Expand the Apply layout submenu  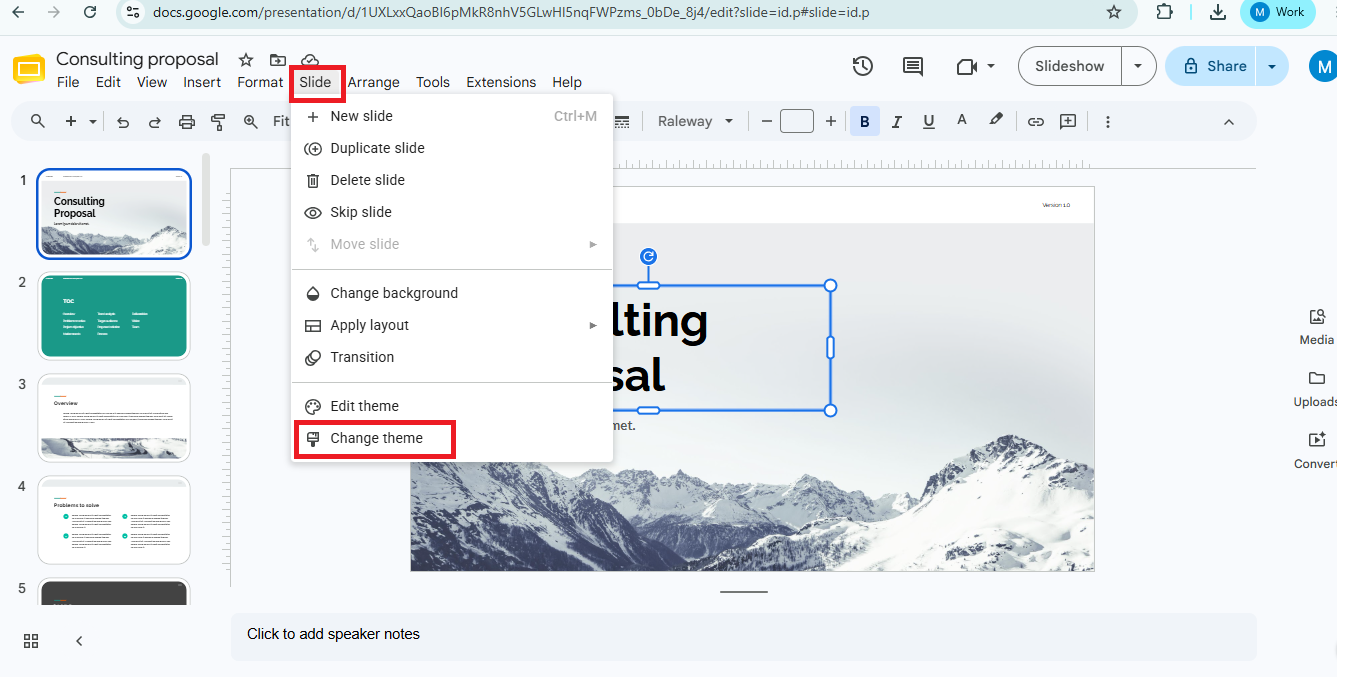(x=451, y=325)
